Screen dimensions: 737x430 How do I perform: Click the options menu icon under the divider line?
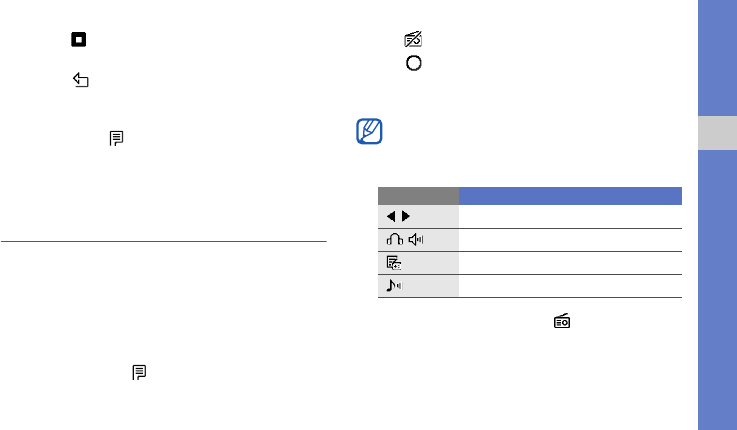tap(139, 372)
